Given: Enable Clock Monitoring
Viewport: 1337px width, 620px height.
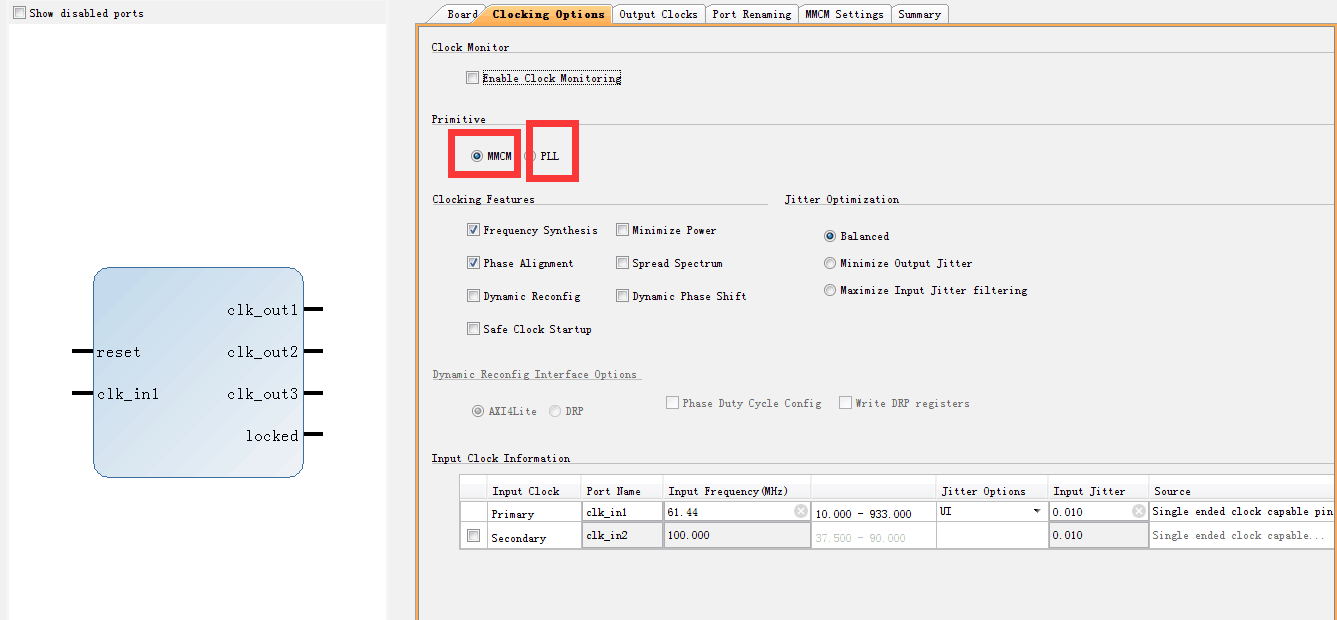Looking at the screenshot, I should [x=471, y=77].
